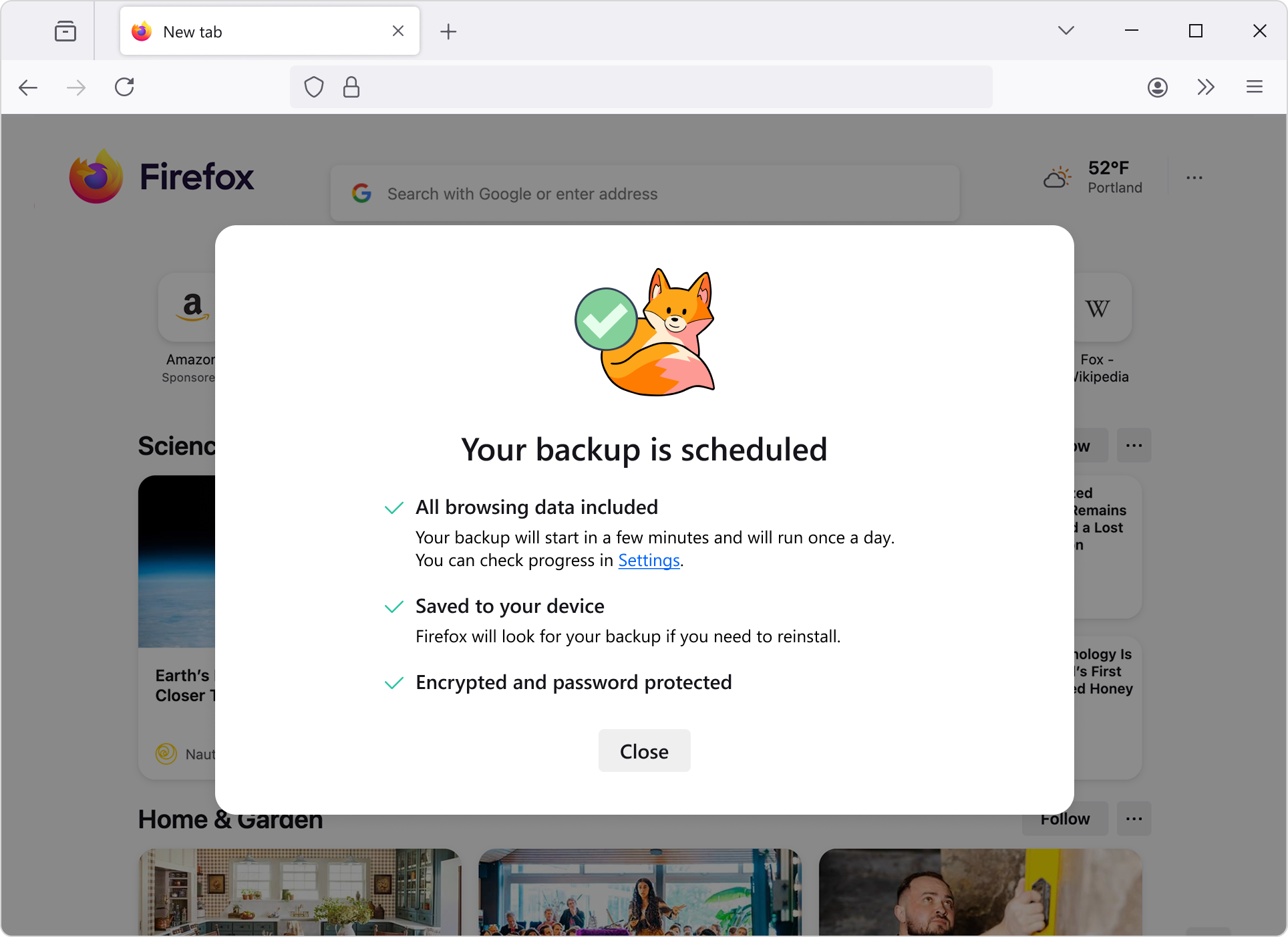Screen dimensions: 1288x937
Task: Click the Wikipedia shortcut tile
Action: [1097, 307]
